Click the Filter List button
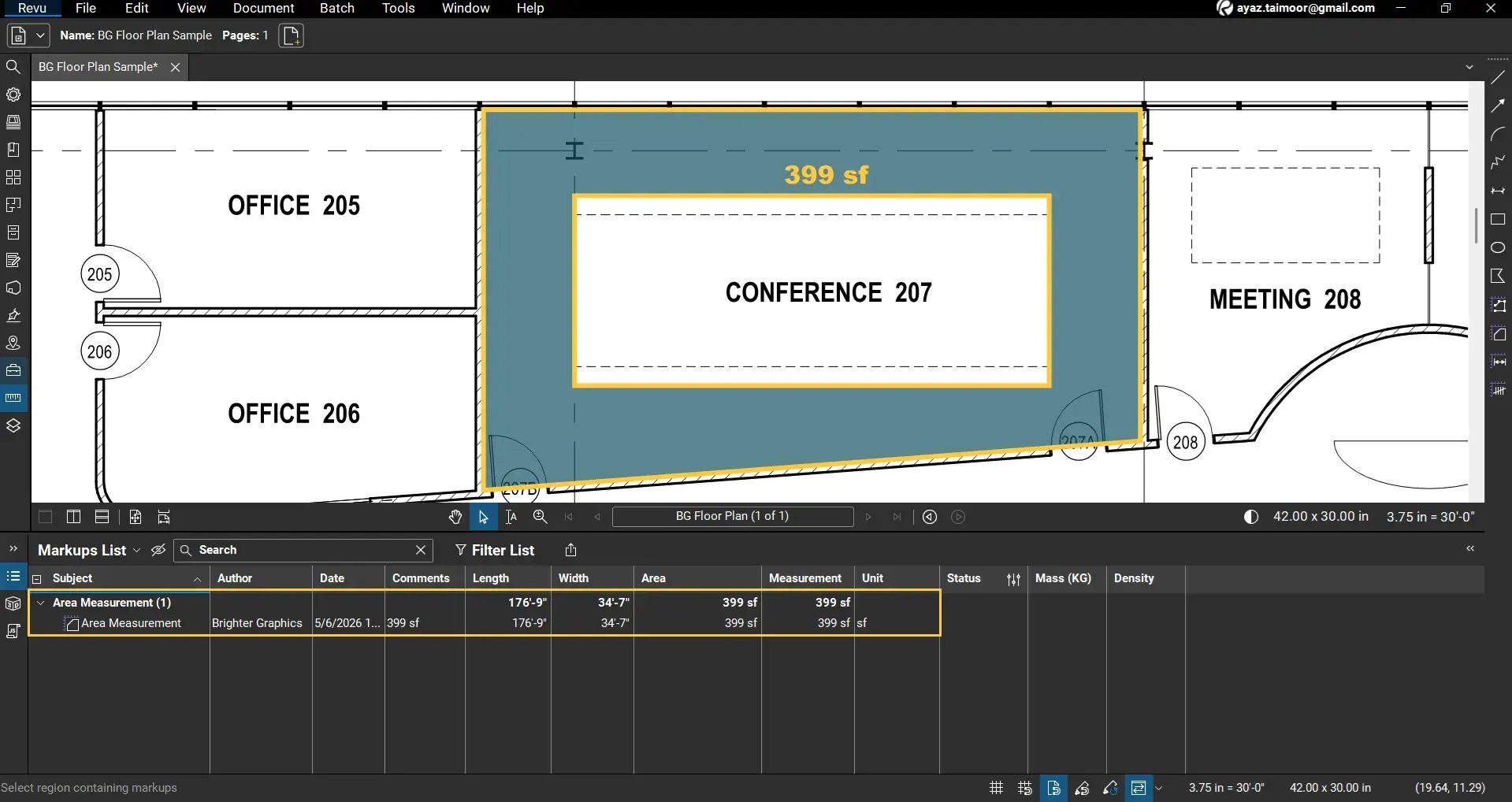Viewport: 1512px width, 802px height. pos(495,550)
